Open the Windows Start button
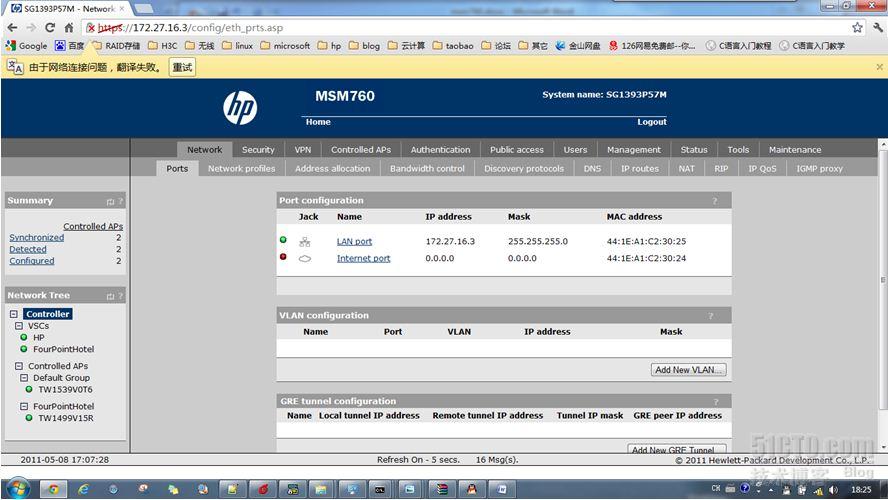This screenshot has width=888, height=500. tap(18, 488)
